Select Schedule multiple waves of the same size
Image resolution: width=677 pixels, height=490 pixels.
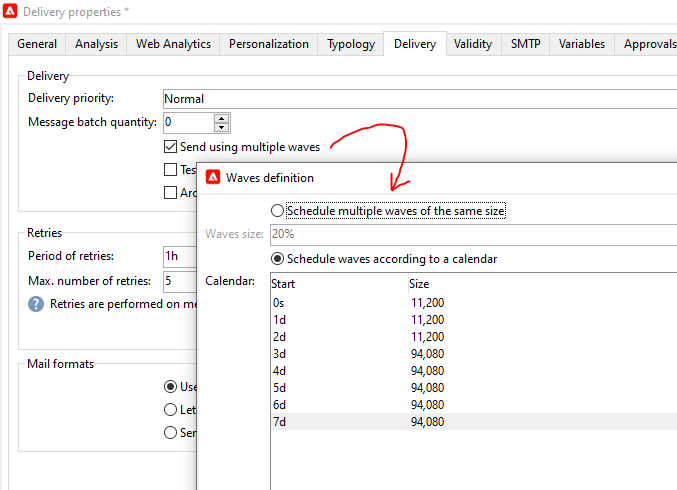point(277,211)
